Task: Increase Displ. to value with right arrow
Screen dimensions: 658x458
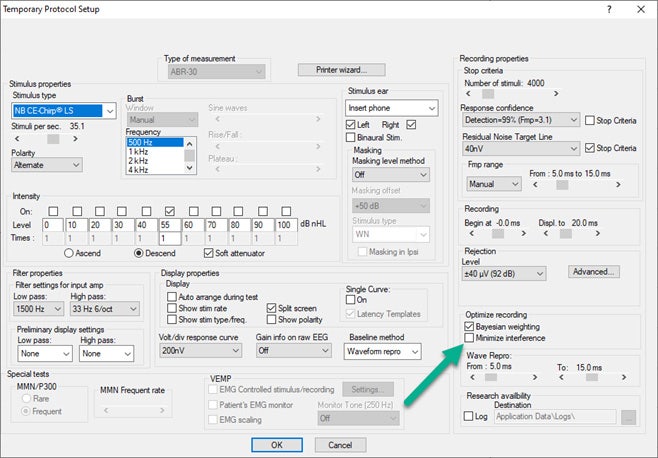Action: (x=598, y=234)
